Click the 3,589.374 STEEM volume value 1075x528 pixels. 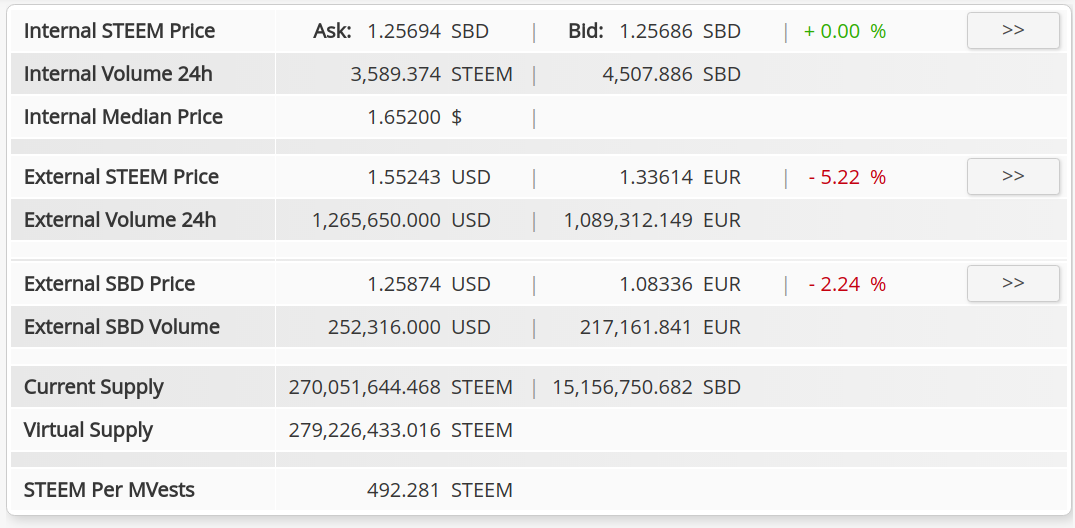(431, 74)
